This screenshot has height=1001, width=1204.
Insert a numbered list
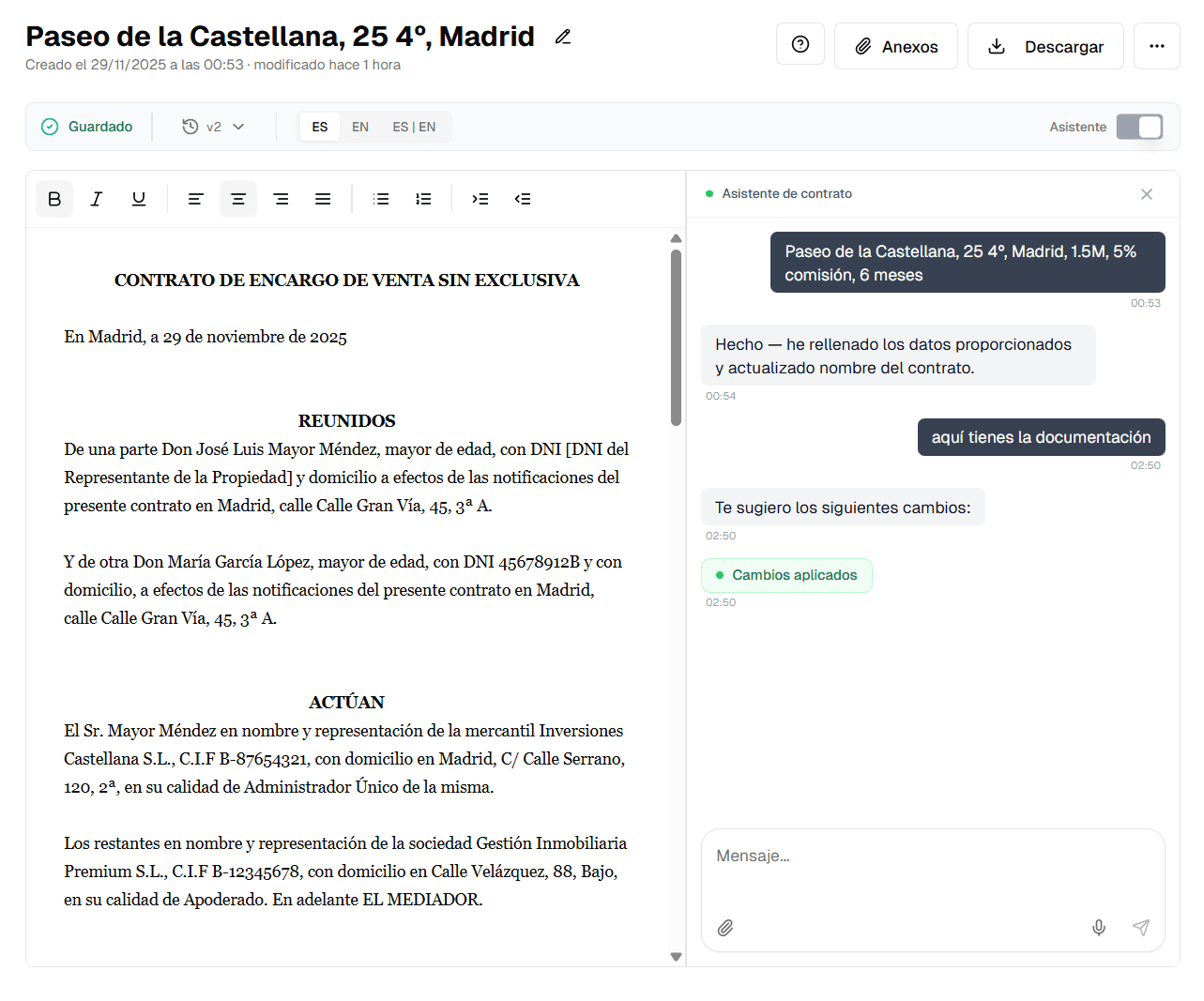coord(423,198)
